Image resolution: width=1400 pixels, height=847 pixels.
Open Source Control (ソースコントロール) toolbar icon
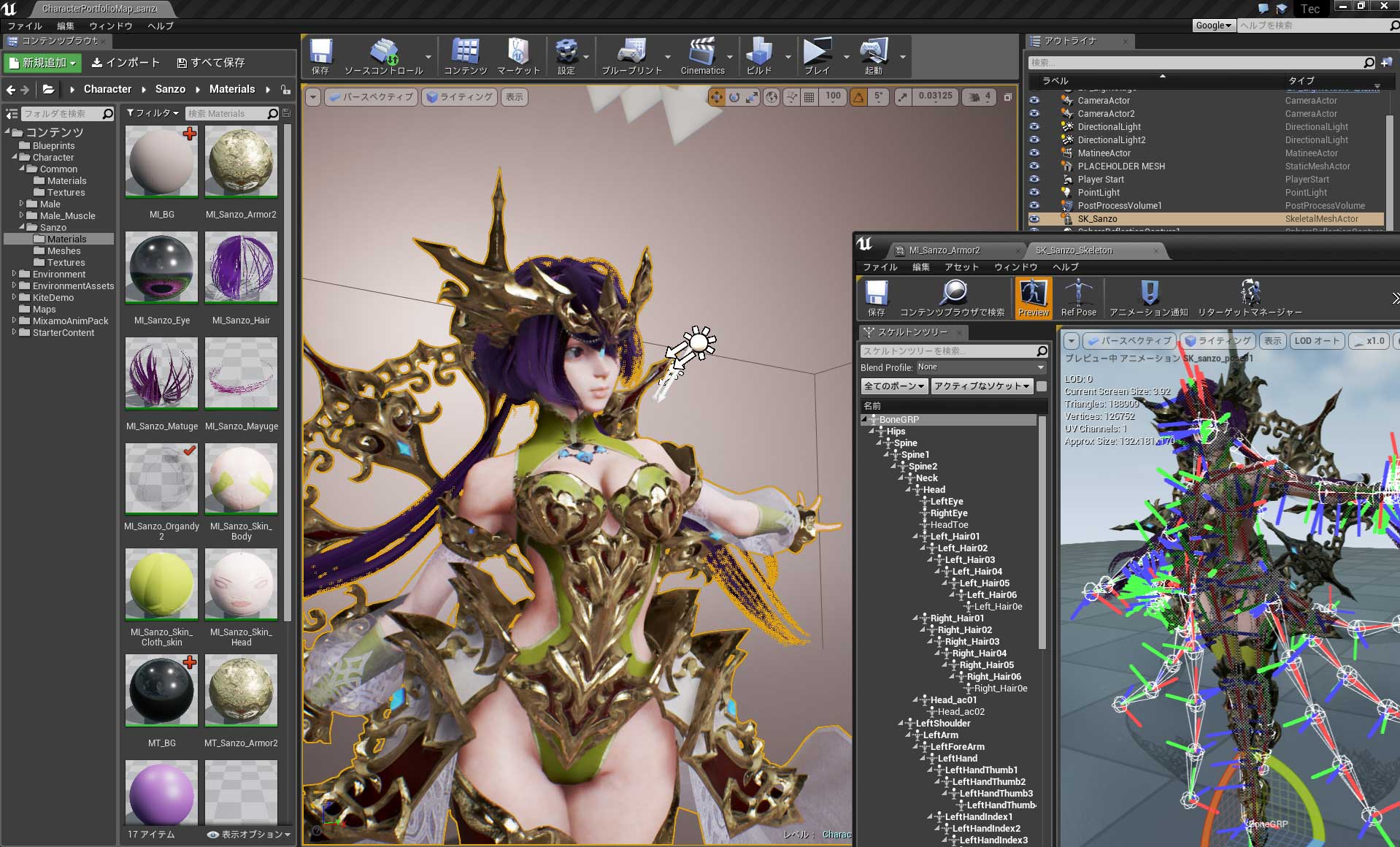tap(383, 52)
